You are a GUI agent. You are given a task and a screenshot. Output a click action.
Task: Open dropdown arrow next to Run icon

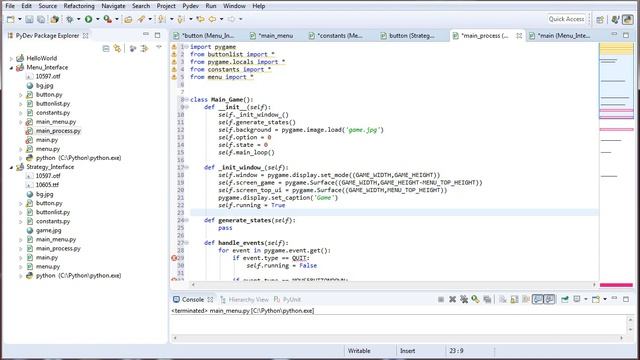[x=97, y=19]
